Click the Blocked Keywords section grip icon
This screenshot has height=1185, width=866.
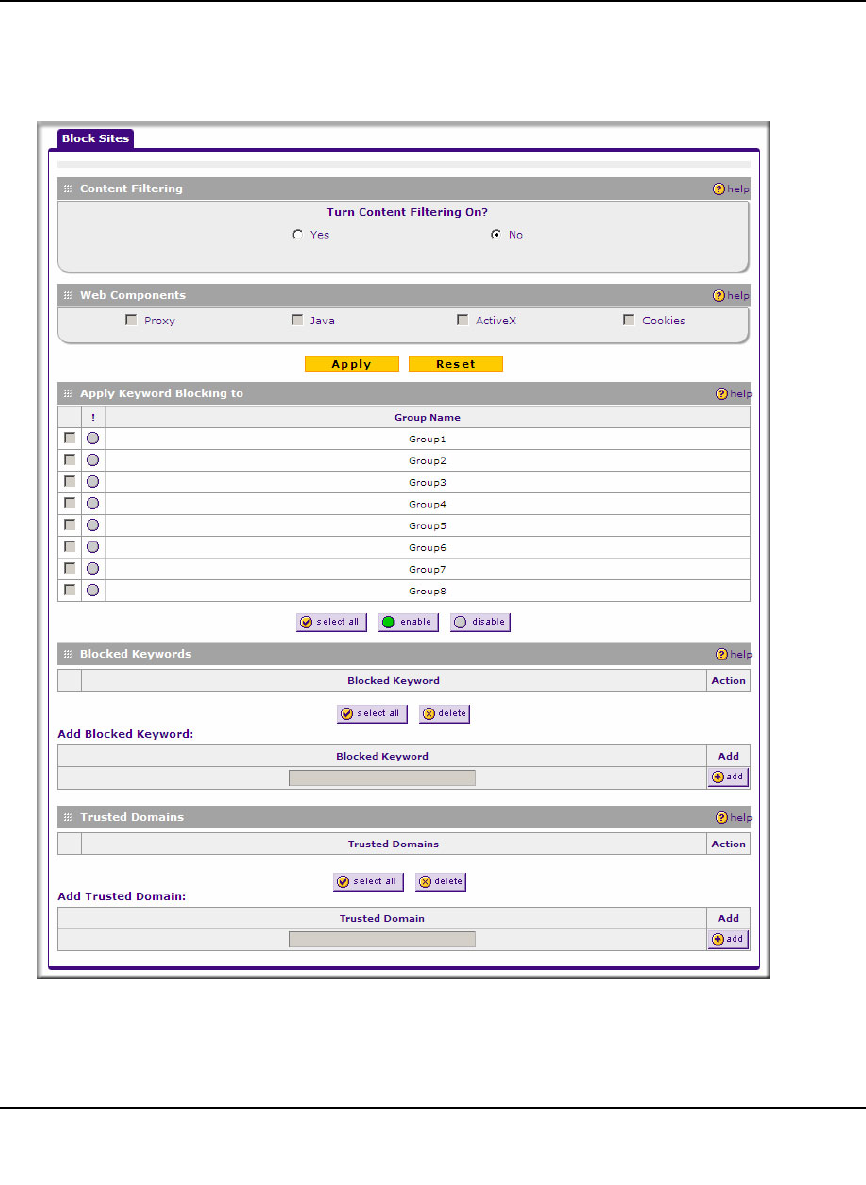(68, 654)
